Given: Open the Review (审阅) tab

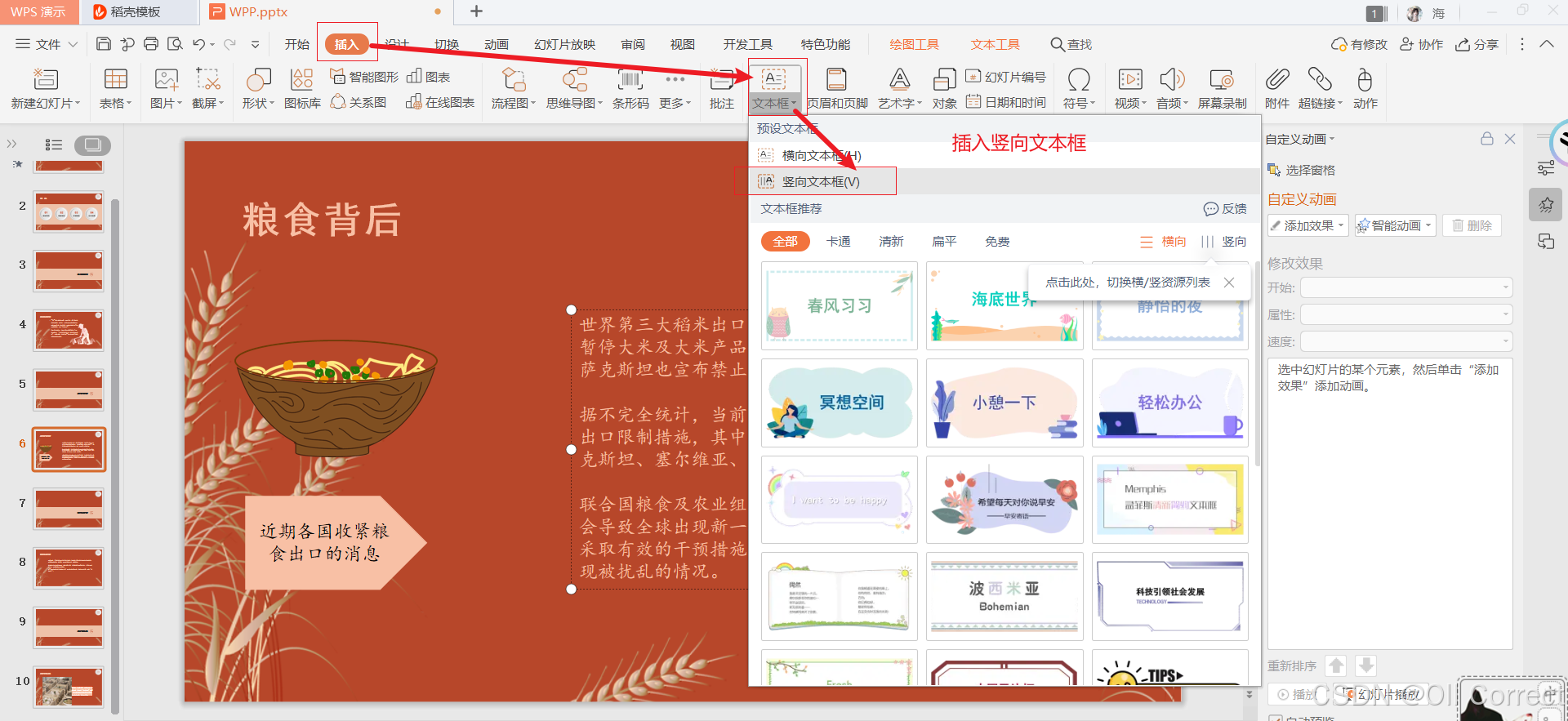Looking at the screenshot, I should click(x=633, y=44).
